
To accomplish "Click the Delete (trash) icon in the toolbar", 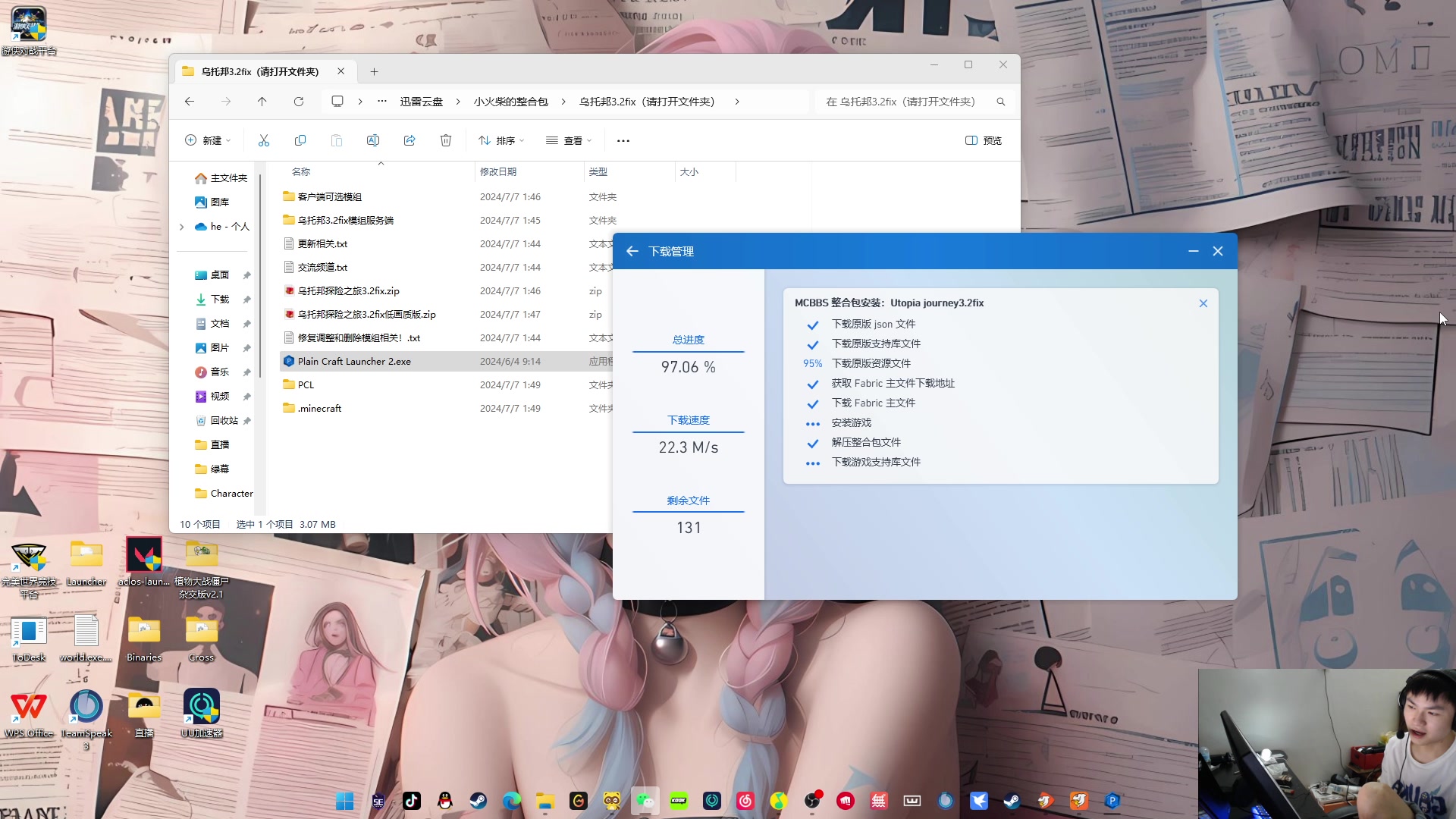I will tap(446, 140).
